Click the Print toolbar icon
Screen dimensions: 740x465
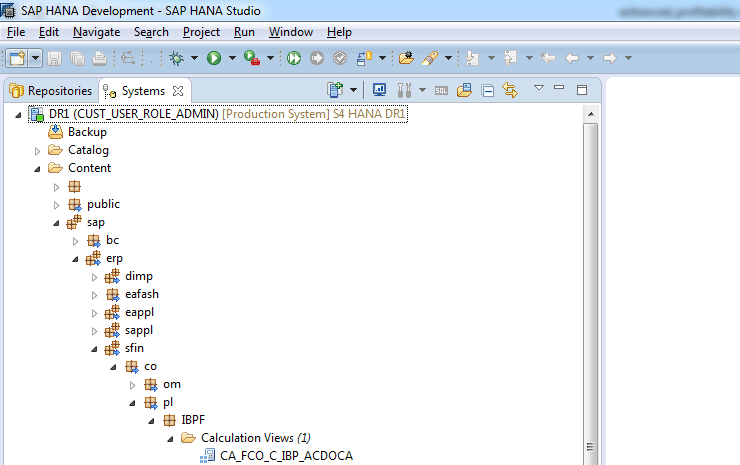point(99,58)
